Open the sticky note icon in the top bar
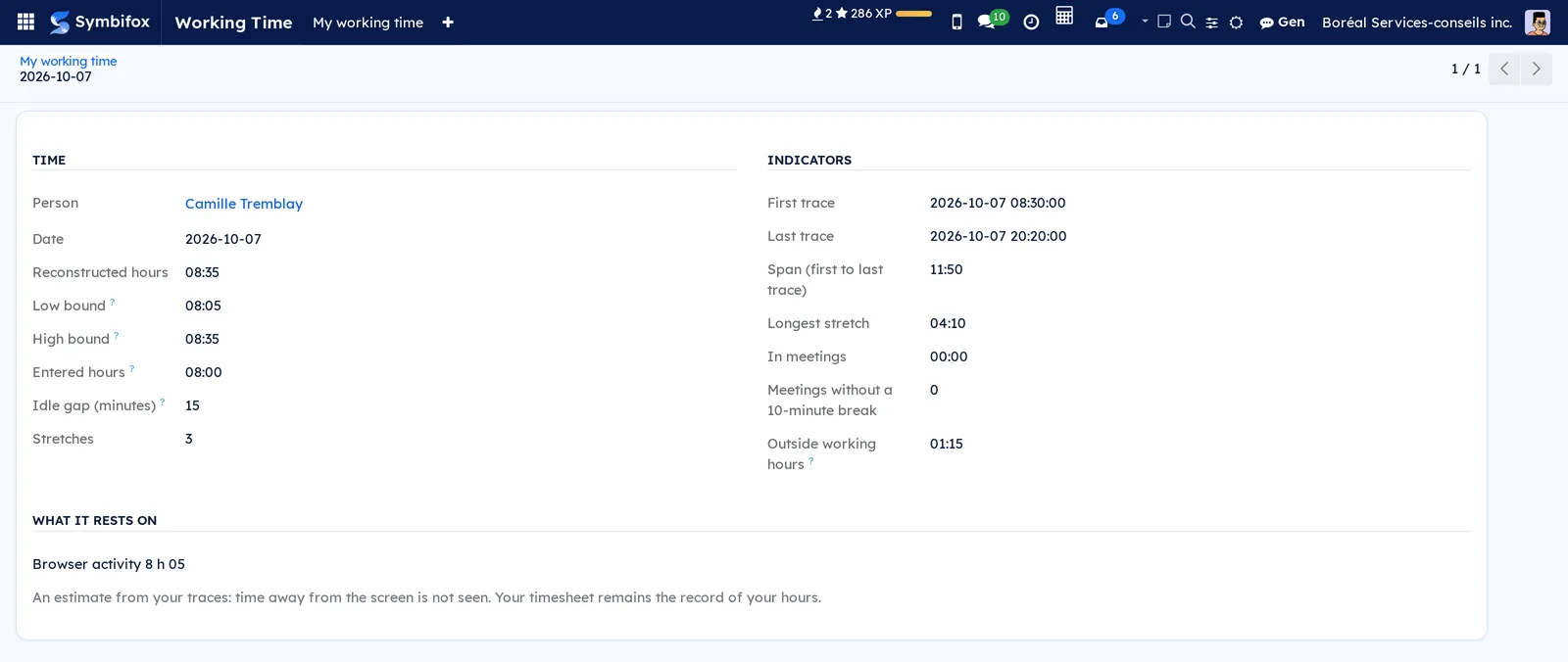 pos(1164,22)
